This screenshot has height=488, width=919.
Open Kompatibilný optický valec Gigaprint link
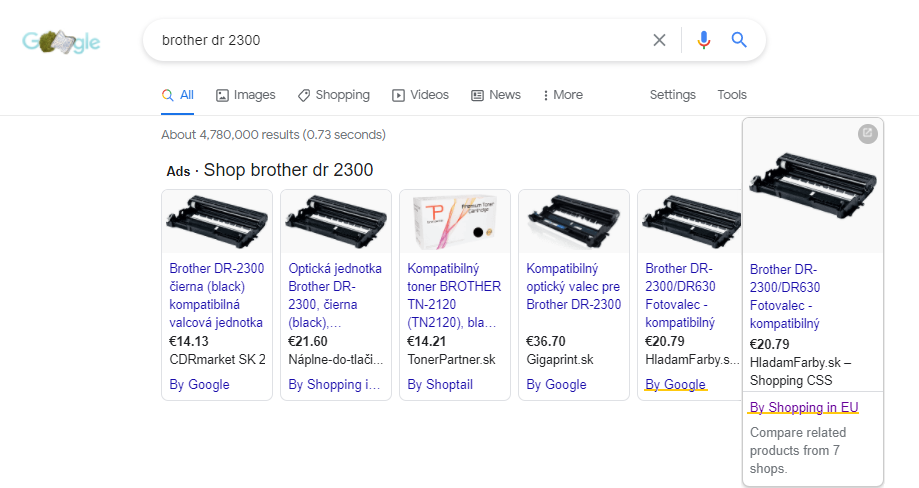pyautogui.click(x=573, y=286)
